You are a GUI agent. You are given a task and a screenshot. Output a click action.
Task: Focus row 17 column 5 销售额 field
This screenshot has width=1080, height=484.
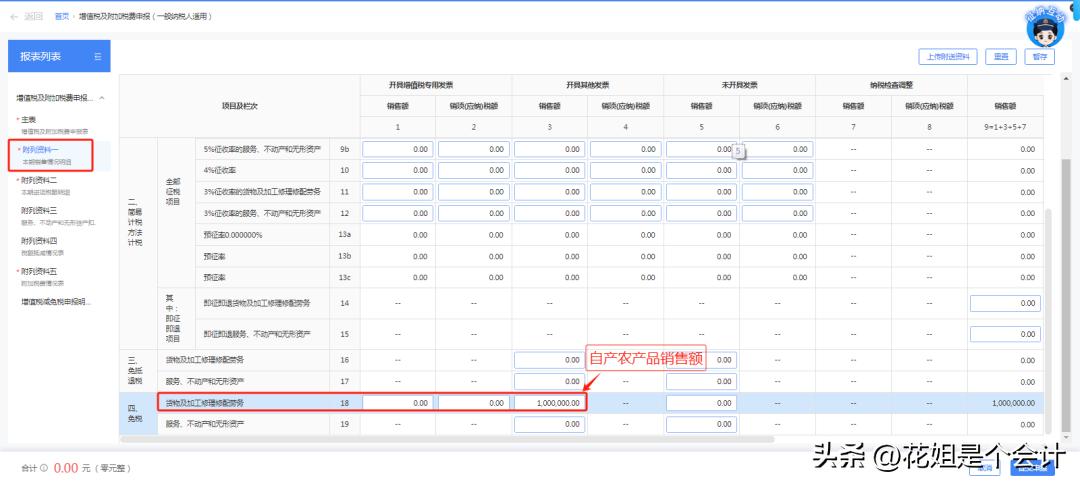701,381
